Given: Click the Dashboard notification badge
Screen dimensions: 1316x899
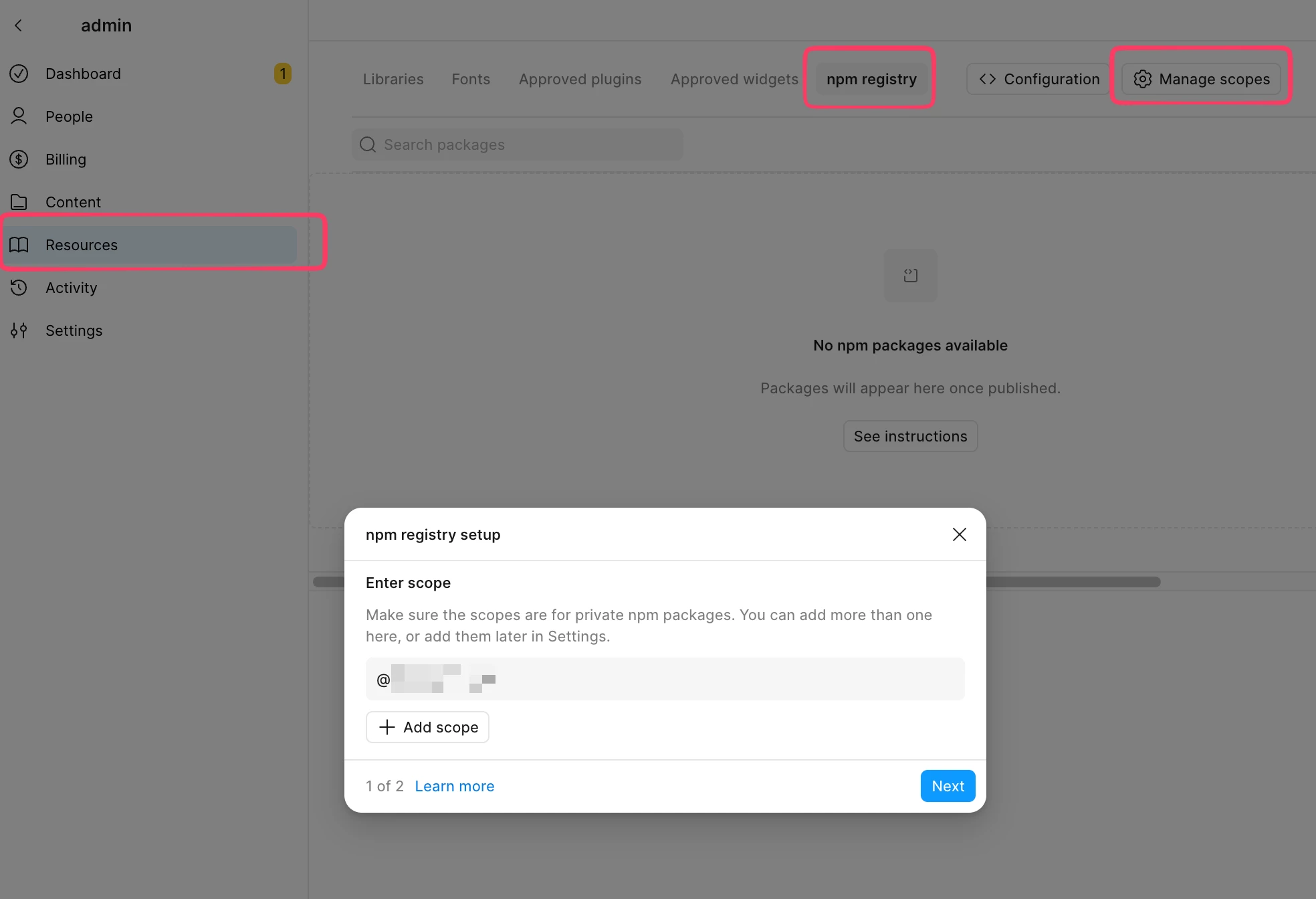Looking at the screenshot, I should click(x=282, y=74).
